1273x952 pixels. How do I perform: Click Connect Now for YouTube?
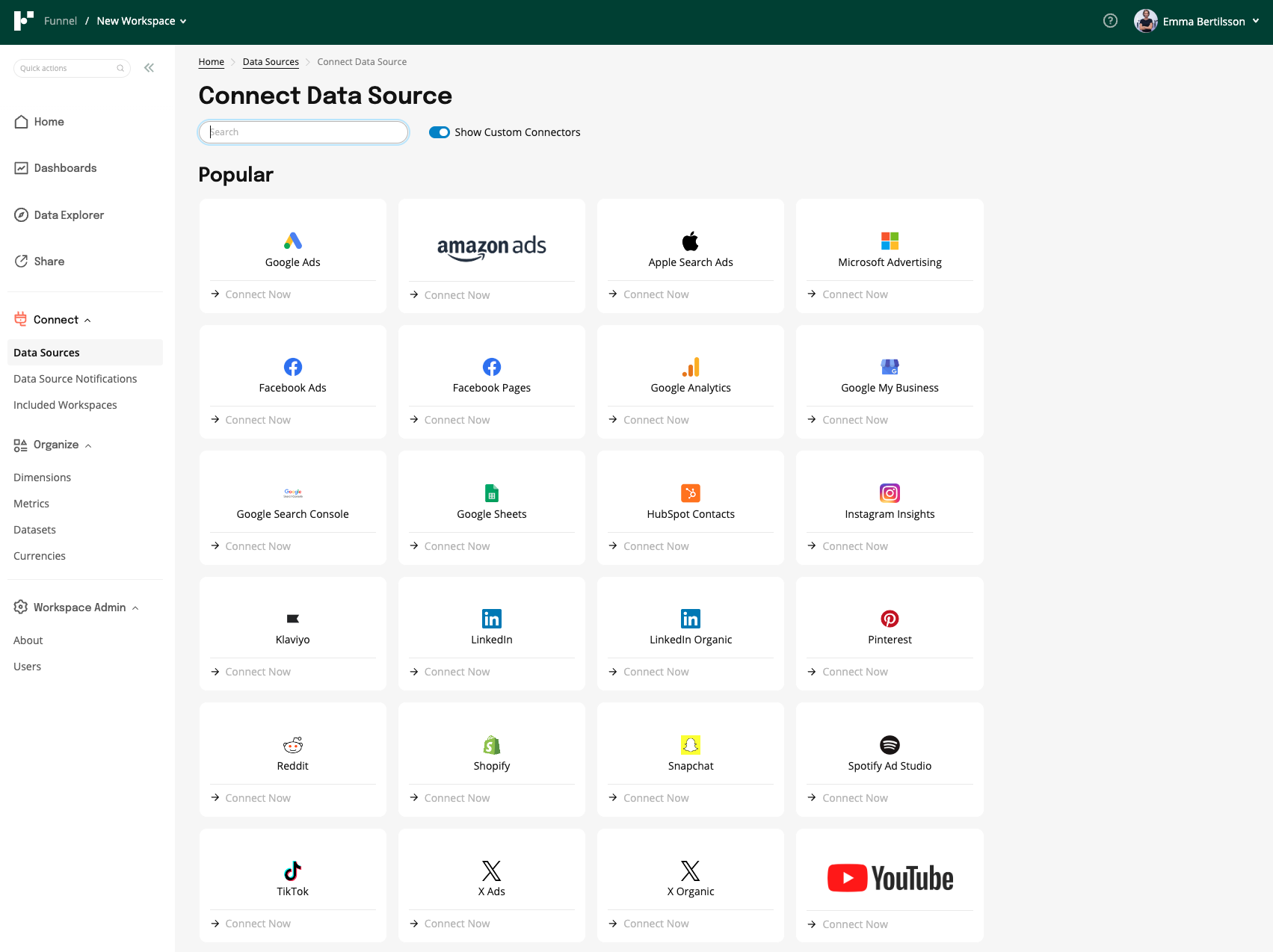(x=848, y=924)
